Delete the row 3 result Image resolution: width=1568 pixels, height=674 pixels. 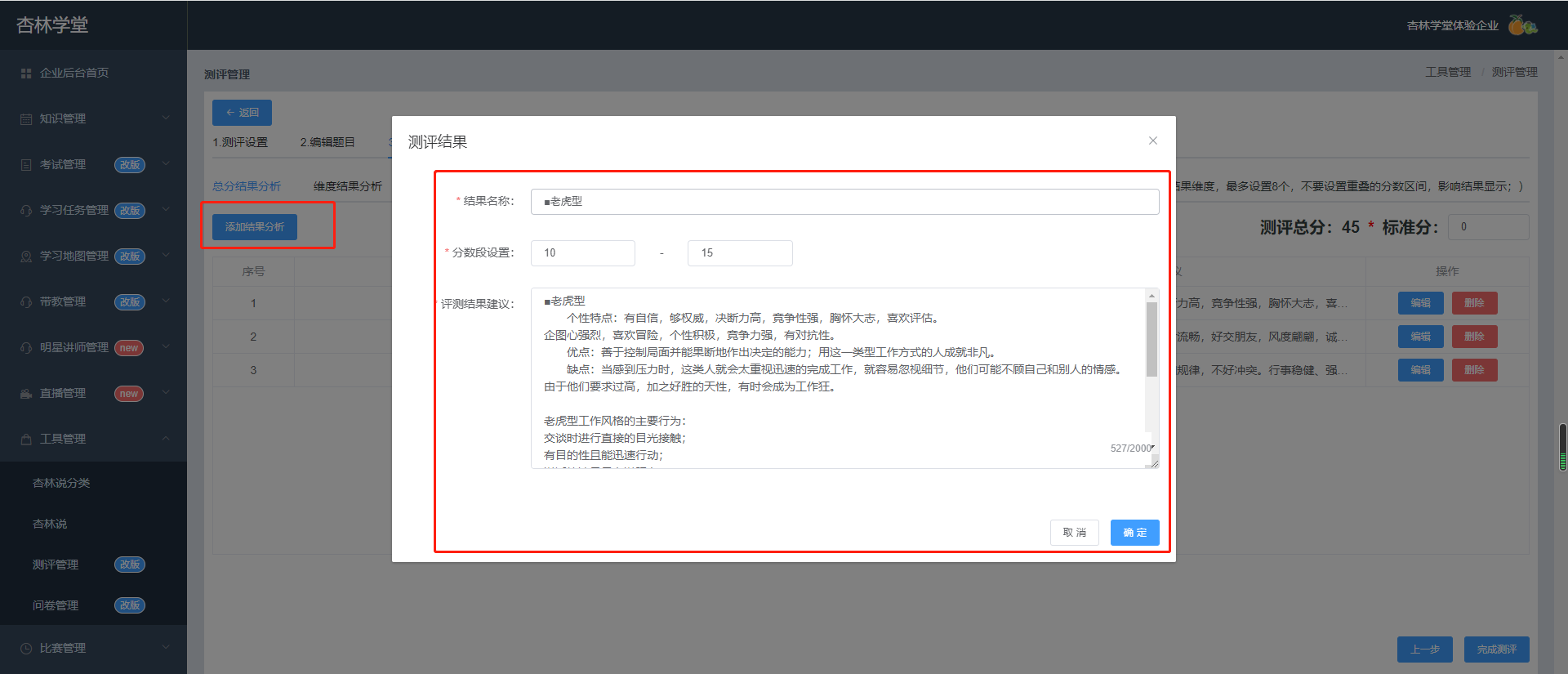[1474, 370]
